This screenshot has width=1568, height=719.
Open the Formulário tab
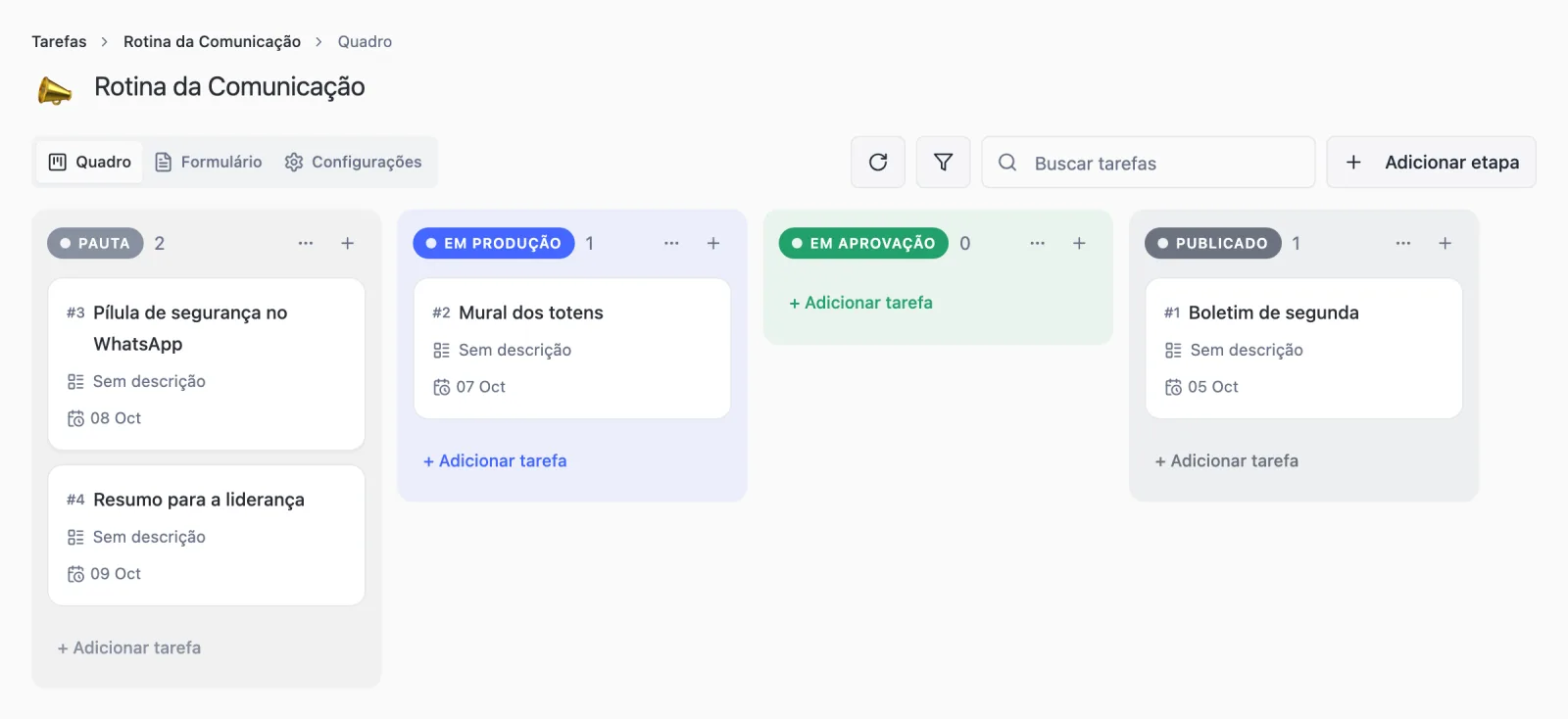pyautogui.click(x=209, y=162)
